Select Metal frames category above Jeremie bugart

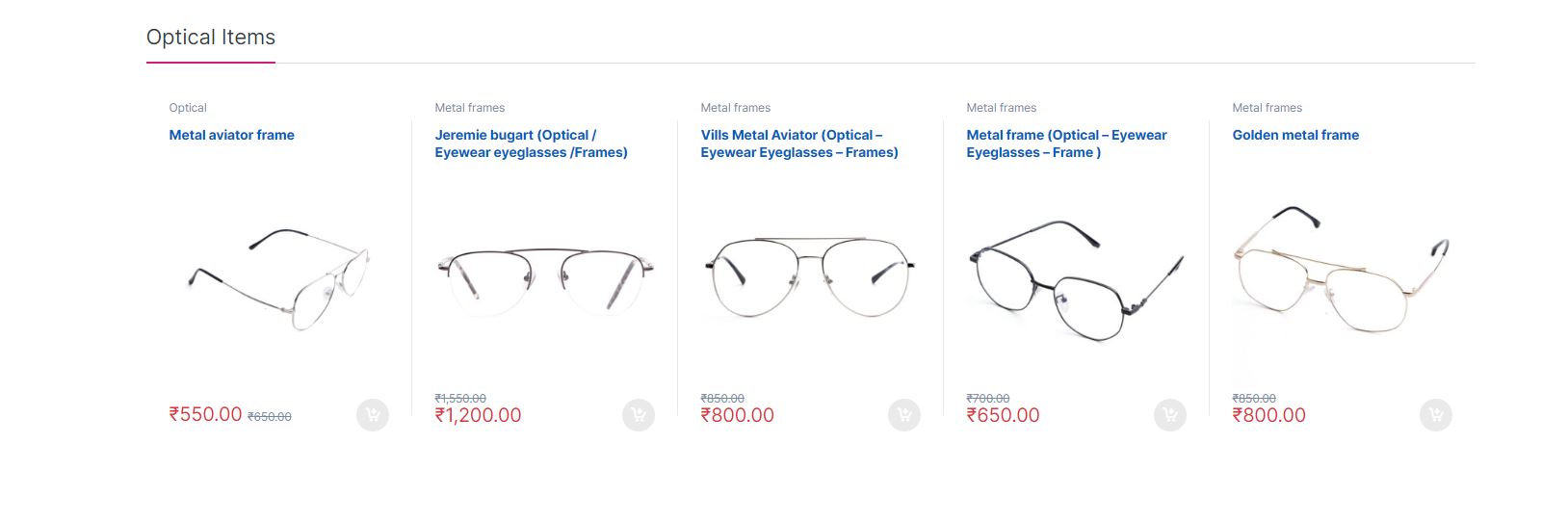coord(470,108)
